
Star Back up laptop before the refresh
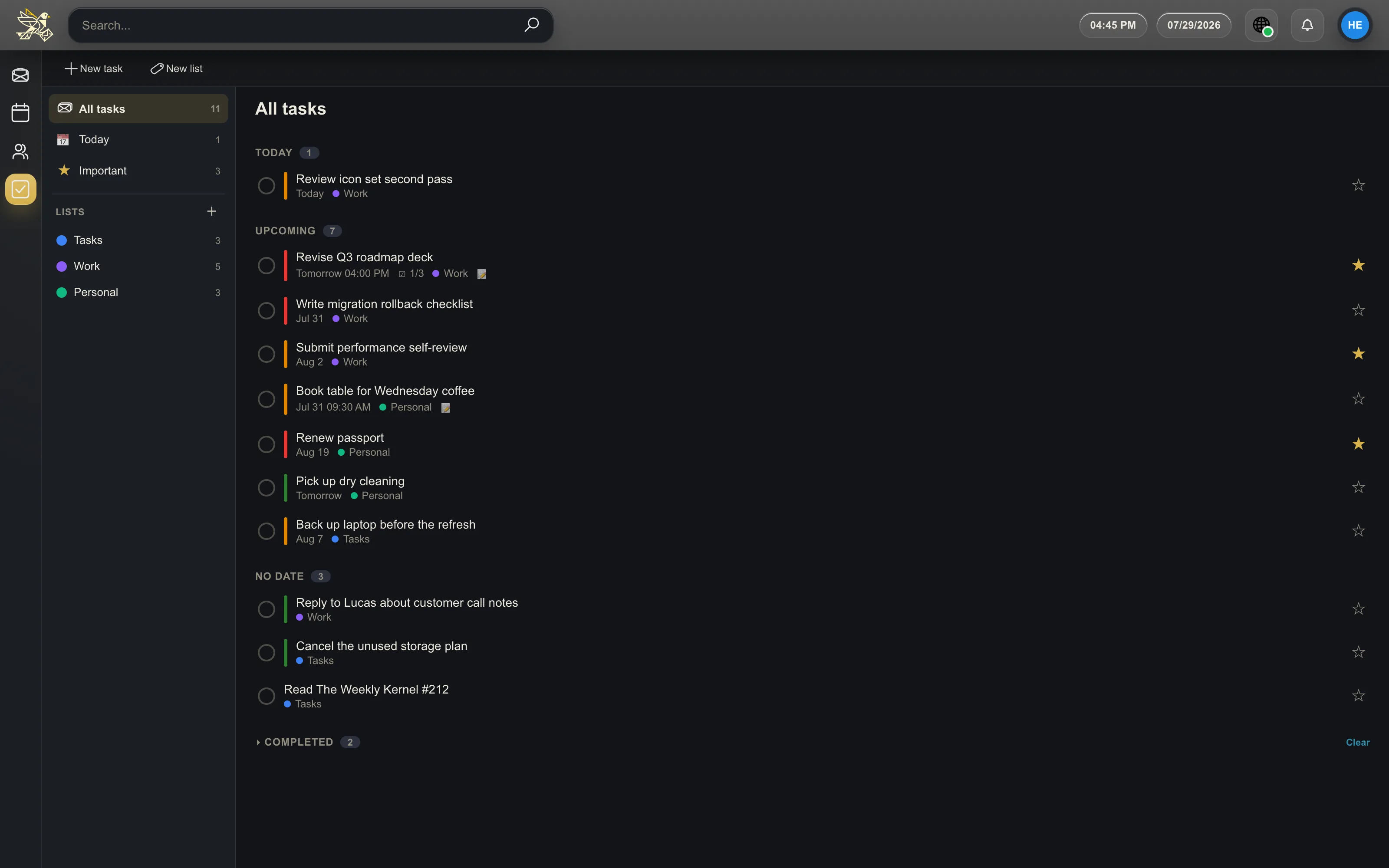(1358, 530)
